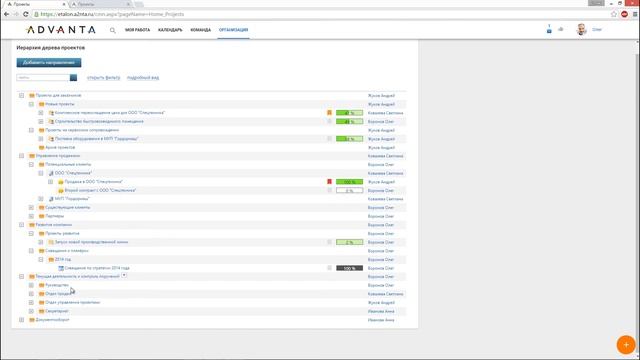This screenshot has width=640, height=360.
Task: Click owner name on "Отдел продаж" row
Action: (385, 294)
